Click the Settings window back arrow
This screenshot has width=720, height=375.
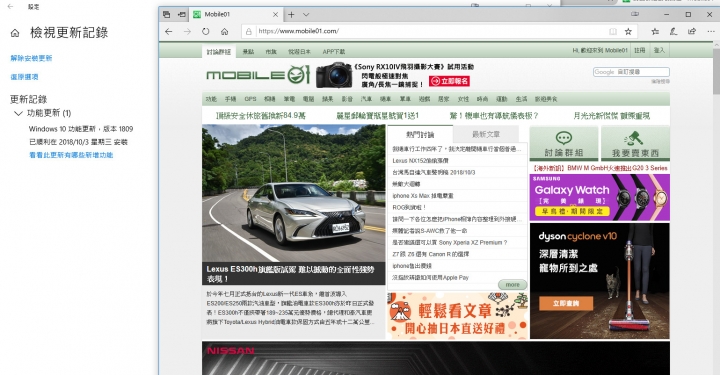coord(10,7)
